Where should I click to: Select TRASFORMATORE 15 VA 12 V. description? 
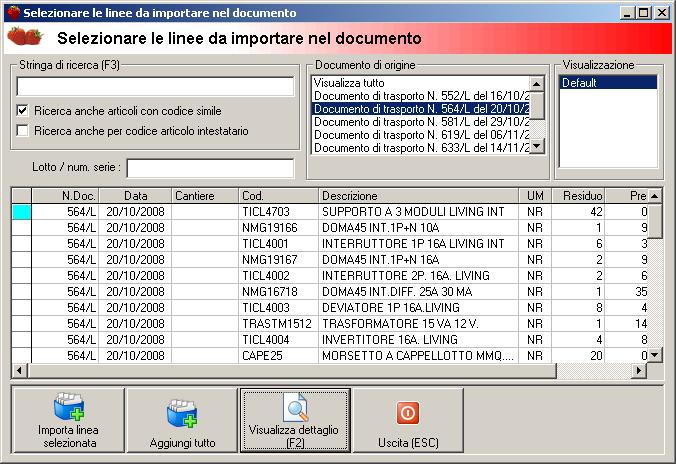[x=419, y=323]
